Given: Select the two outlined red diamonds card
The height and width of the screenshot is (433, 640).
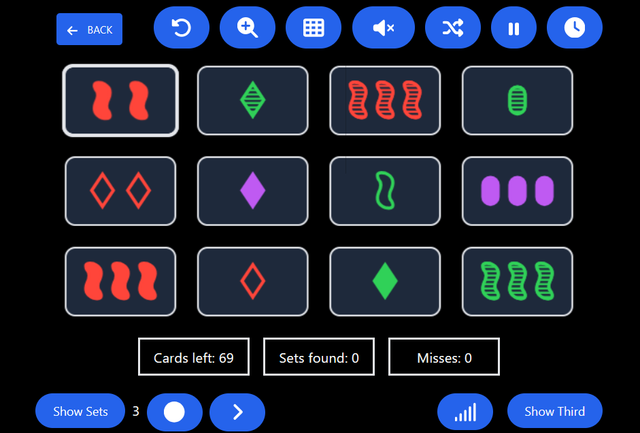Looking at the screenshot, I should click(x=120, y=191).
